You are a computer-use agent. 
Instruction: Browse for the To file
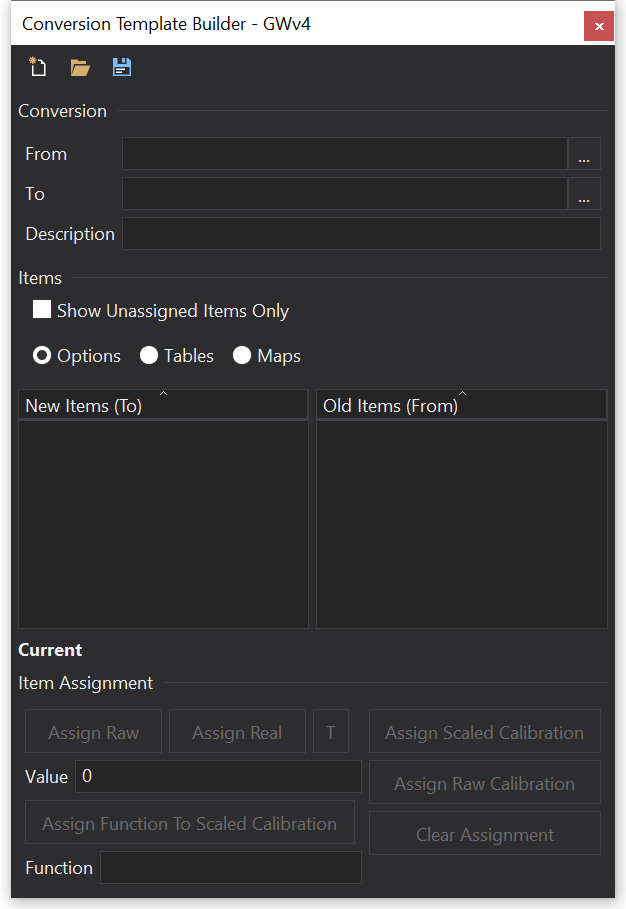pyautogui.click(x=584, y=194)
